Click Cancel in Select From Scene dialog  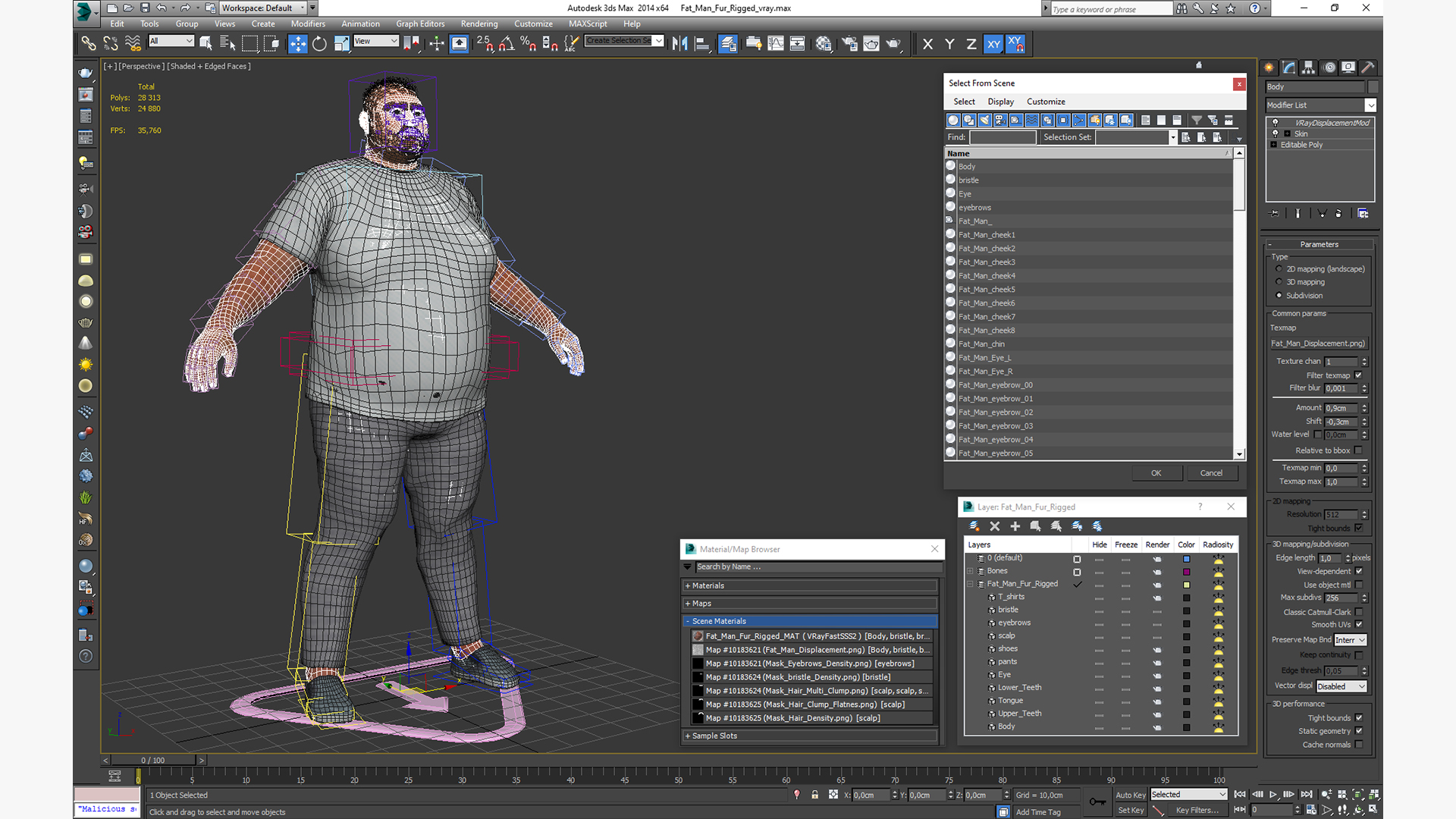1211,472
